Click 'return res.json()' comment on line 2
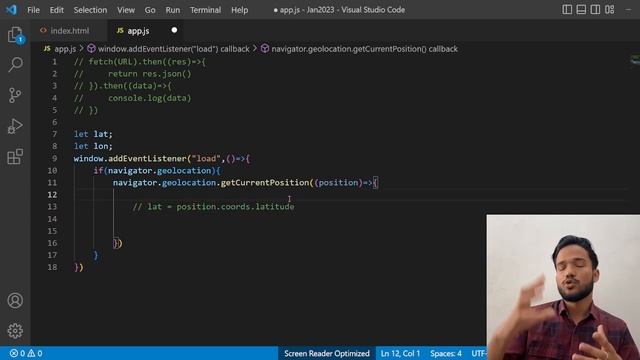The width and height of the screenshot is (640, 360). pos(149,74)
